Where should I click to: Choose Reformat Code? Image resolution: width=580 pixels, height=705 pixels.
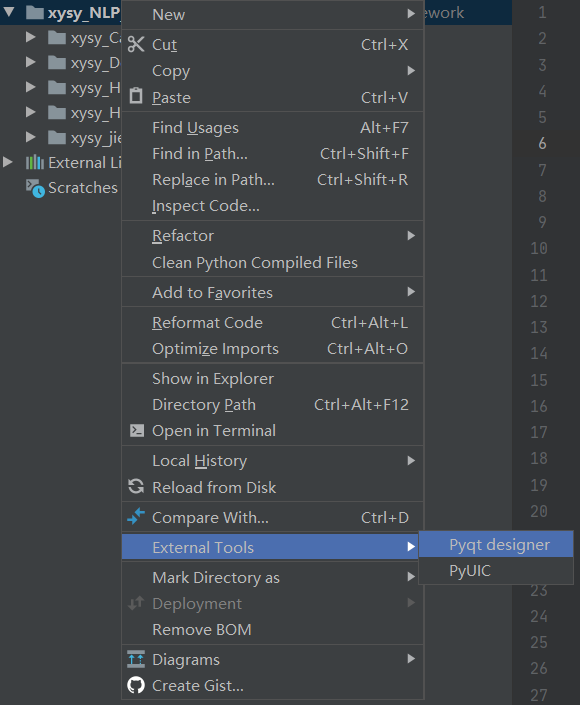[272, 322]
